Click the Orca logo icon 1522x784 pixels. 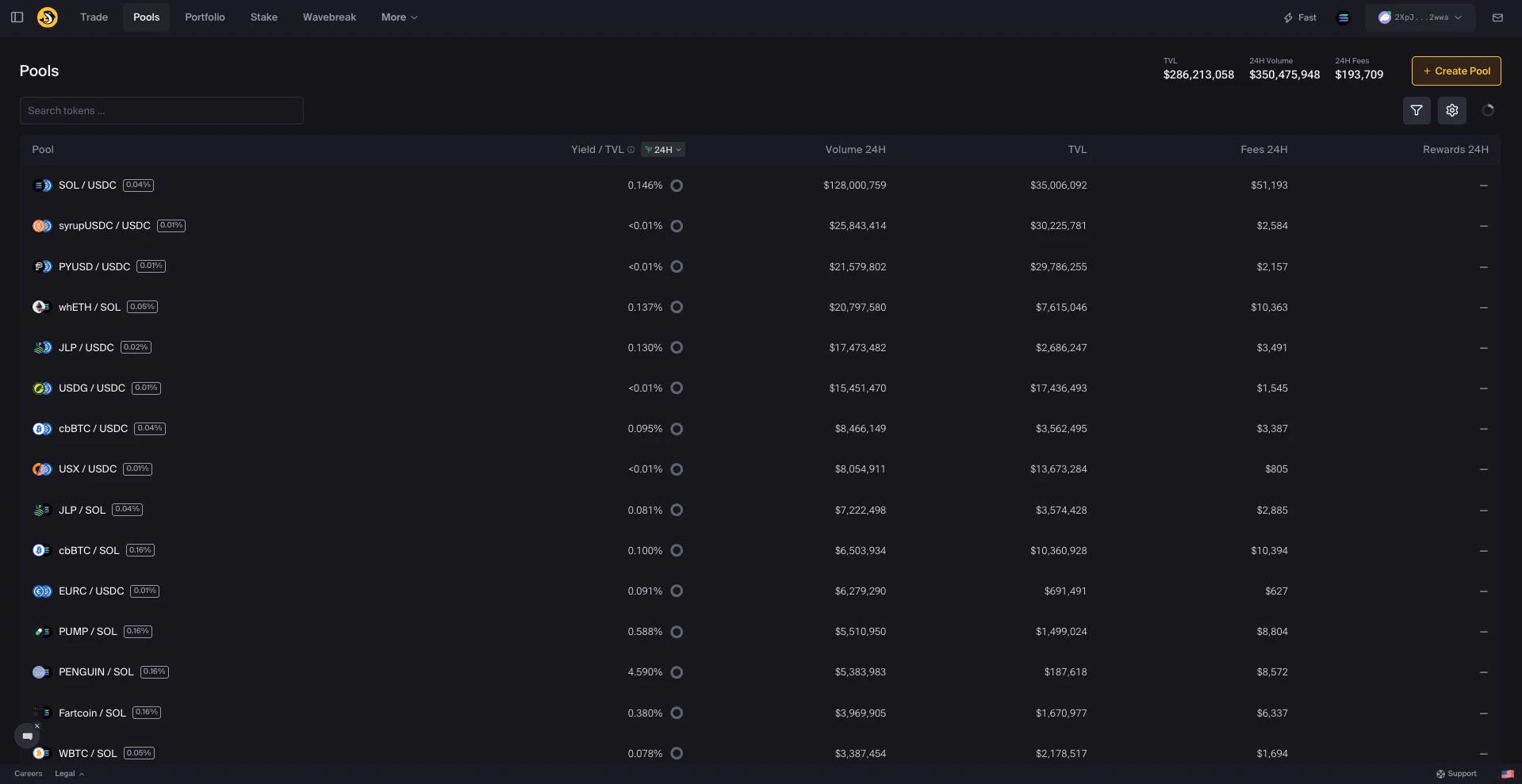[48, 17]
